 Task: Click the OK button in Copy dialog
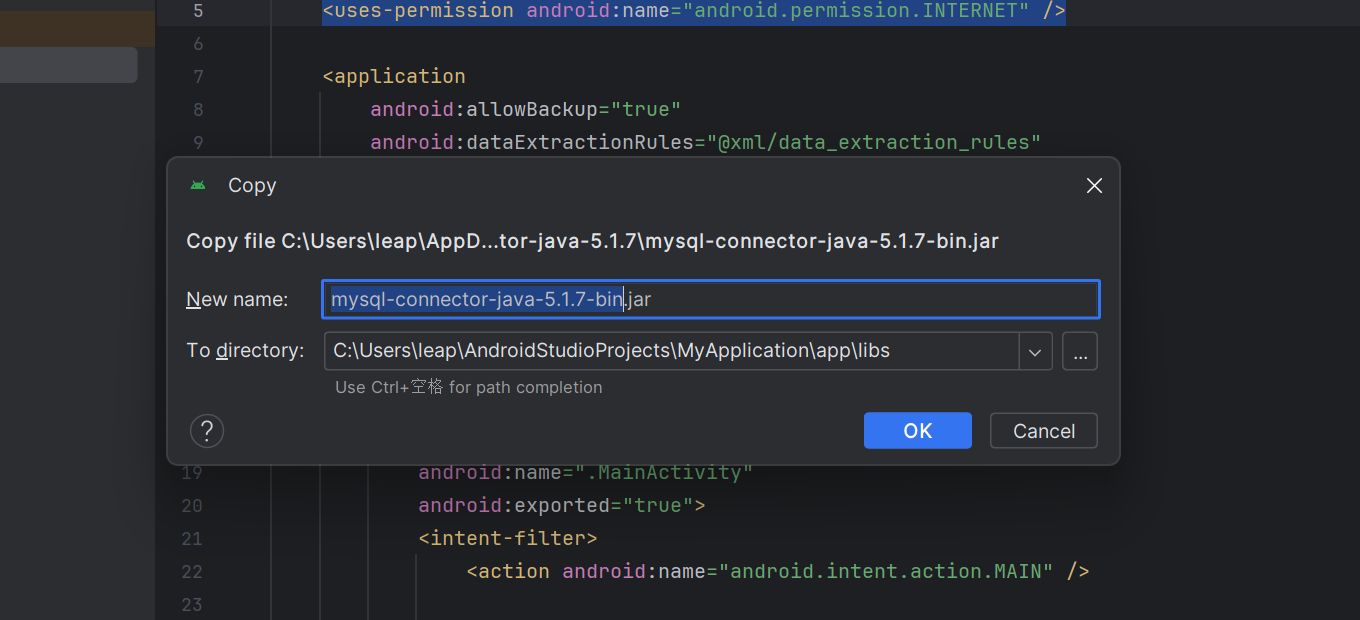pyautogui.click(x=917, y=431)
